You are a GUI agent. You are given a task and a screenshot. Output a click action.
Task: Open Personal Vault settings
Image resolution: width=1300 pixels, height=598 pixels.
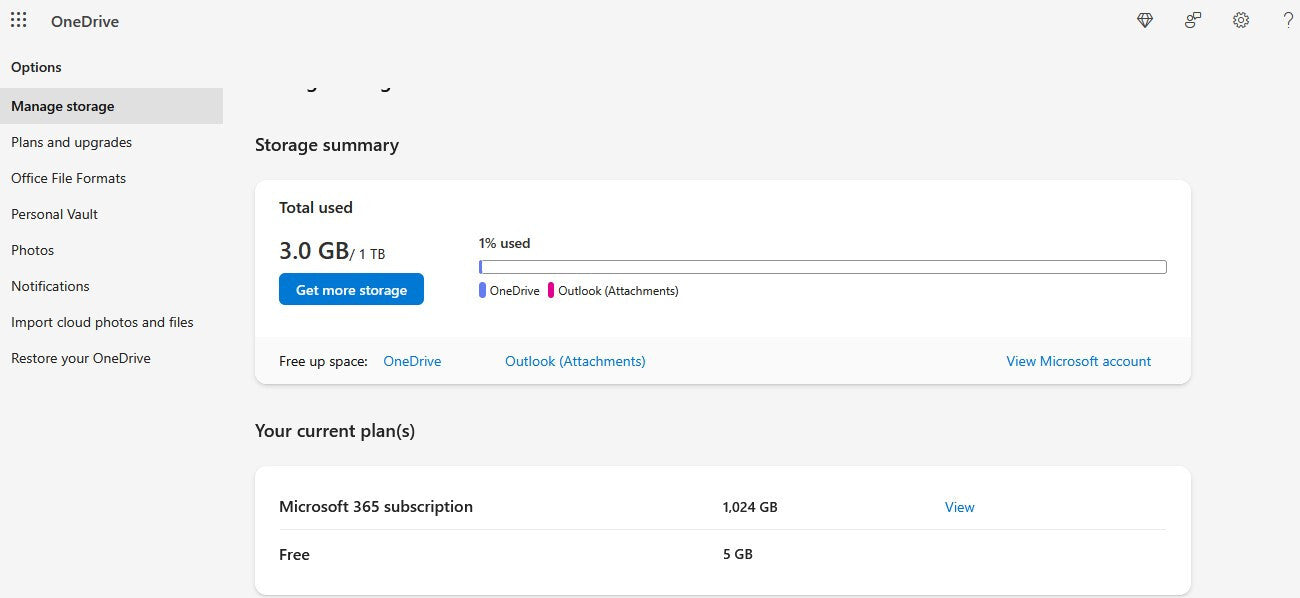(x=55, y=214)
